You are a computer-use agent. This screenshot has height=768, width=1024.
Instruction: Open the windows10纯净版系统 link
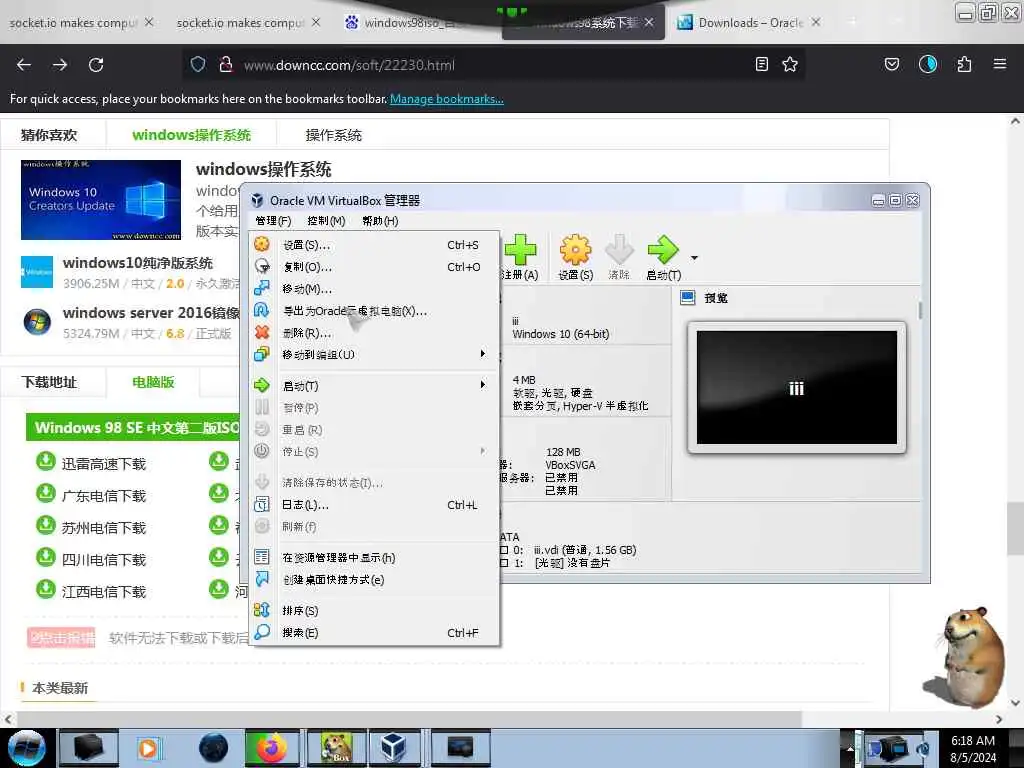[138, 263]
